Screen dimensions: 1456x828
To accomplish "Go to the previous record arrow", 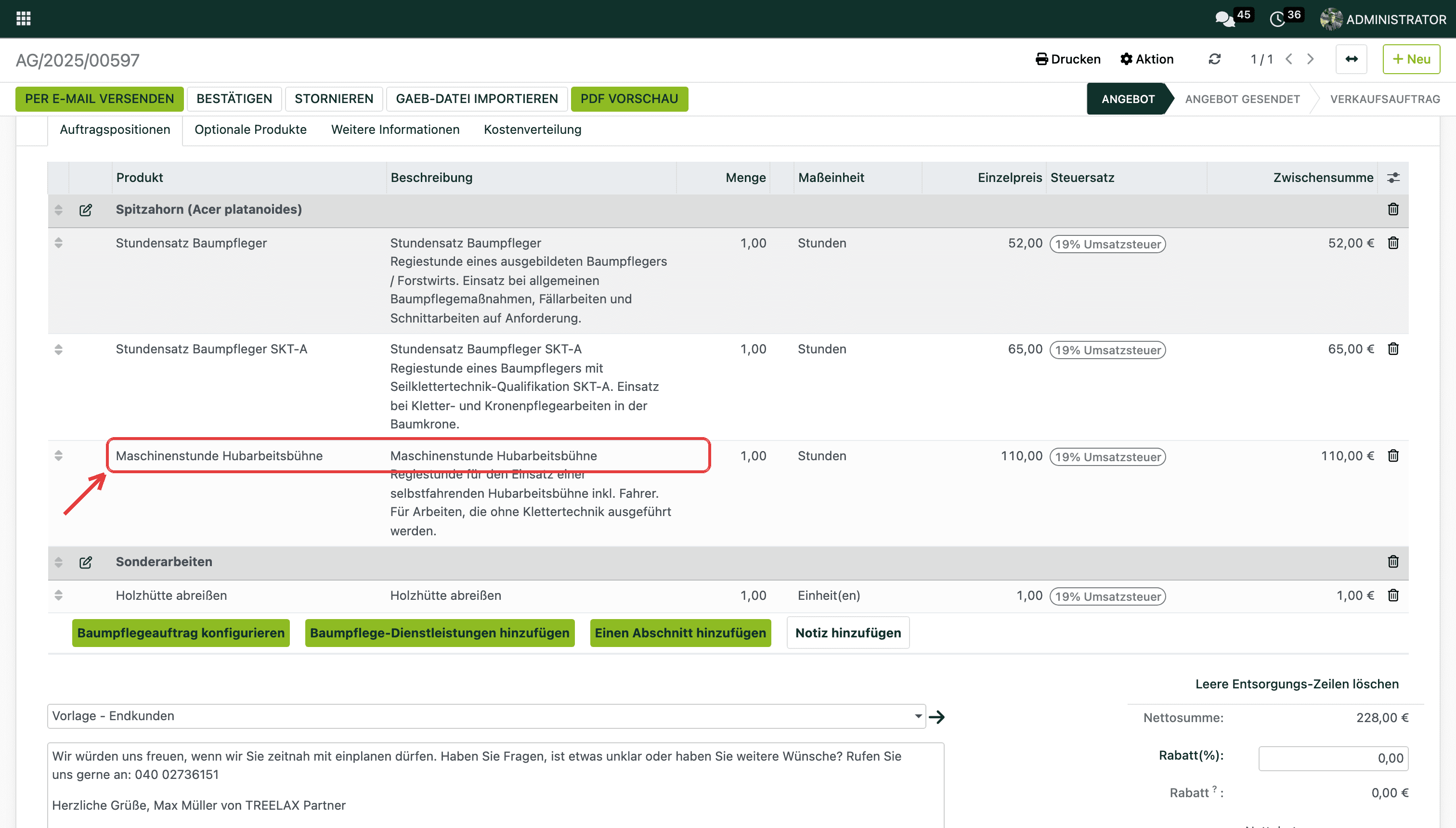I will (x=1289, y=59).
